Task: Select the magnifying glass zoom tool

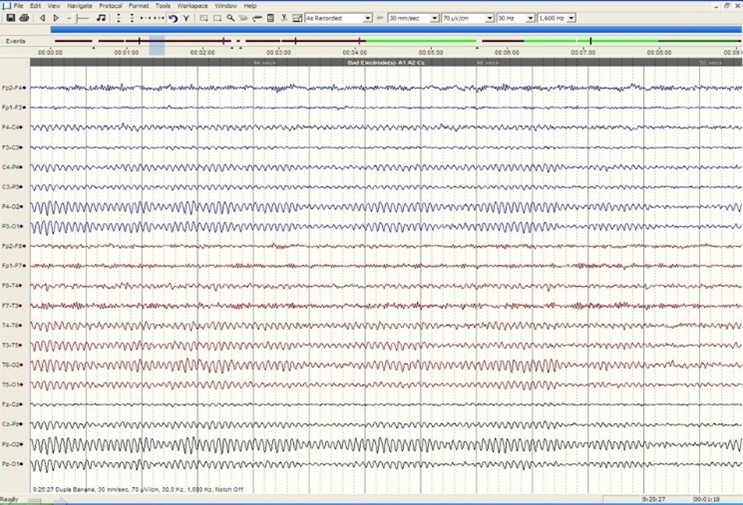Action: pyautogui.click(x=231, y=18)
